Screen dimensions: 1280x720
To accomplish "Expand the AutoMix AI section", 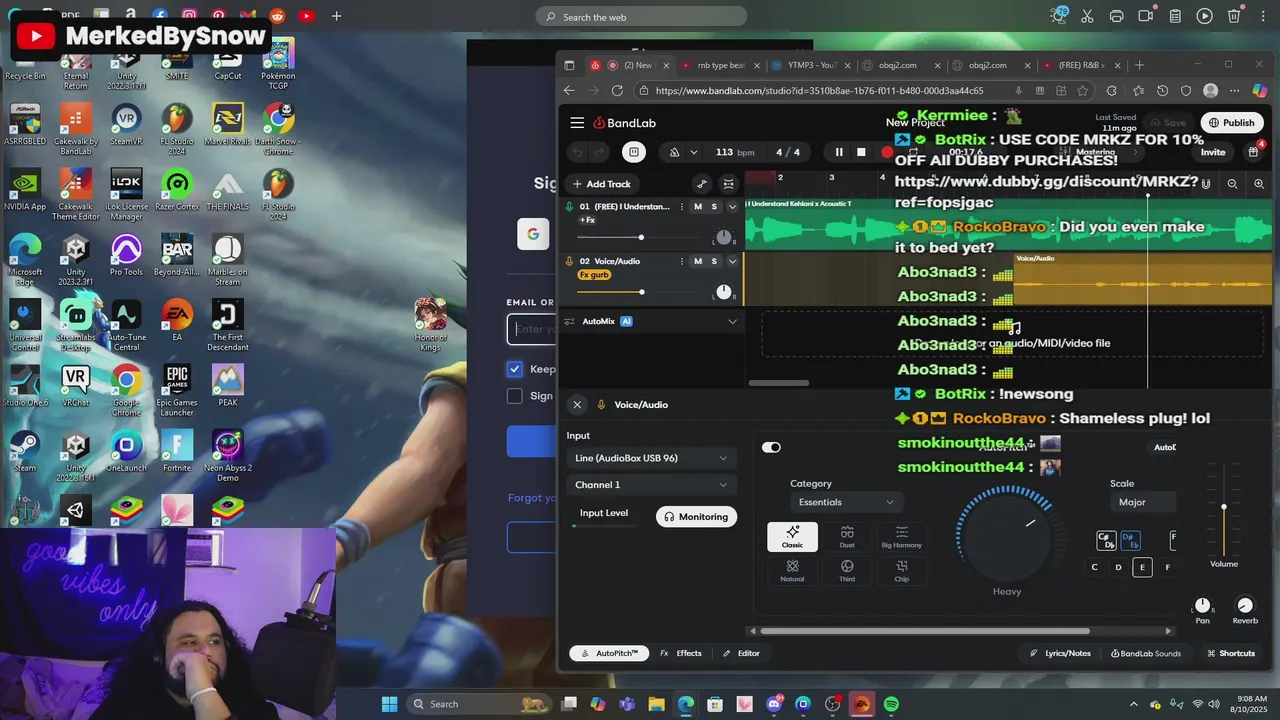I will pos(732,321).
